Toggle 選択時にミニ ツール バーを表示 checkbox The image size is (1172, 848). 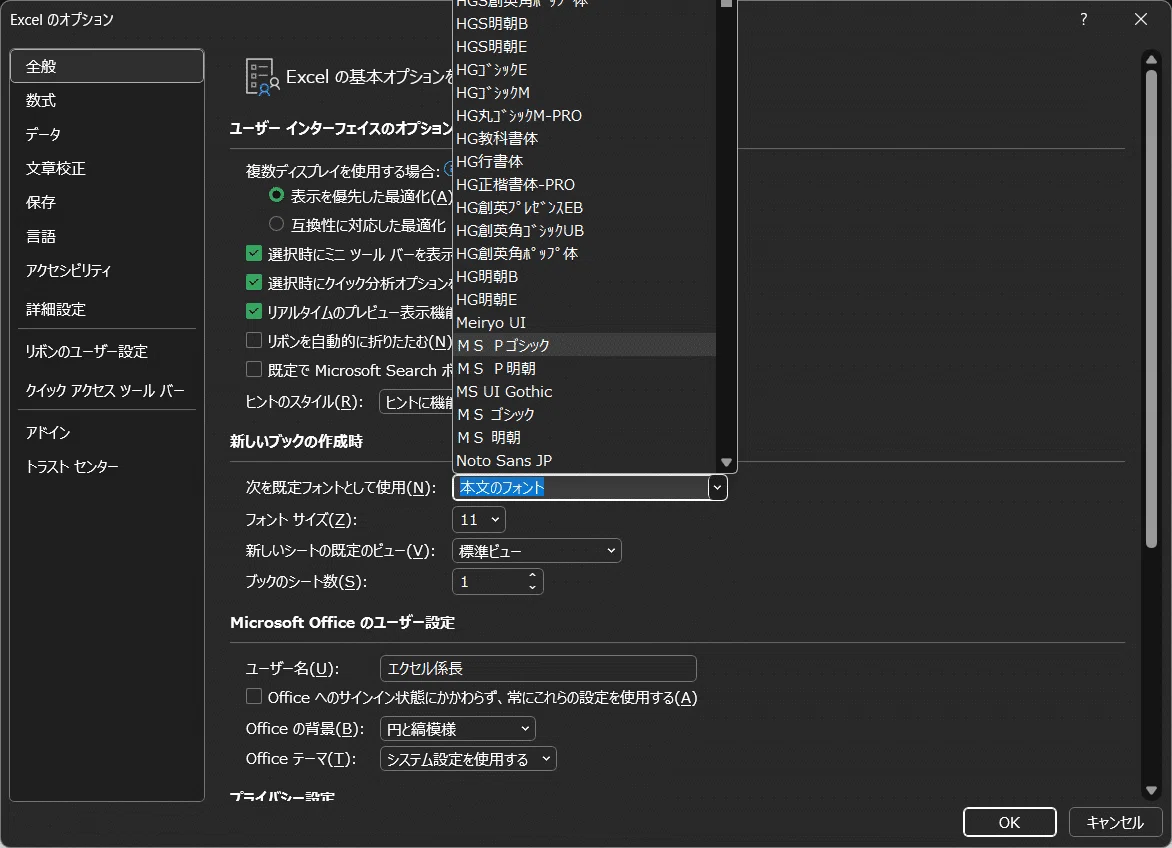click(x=254, y=253)
